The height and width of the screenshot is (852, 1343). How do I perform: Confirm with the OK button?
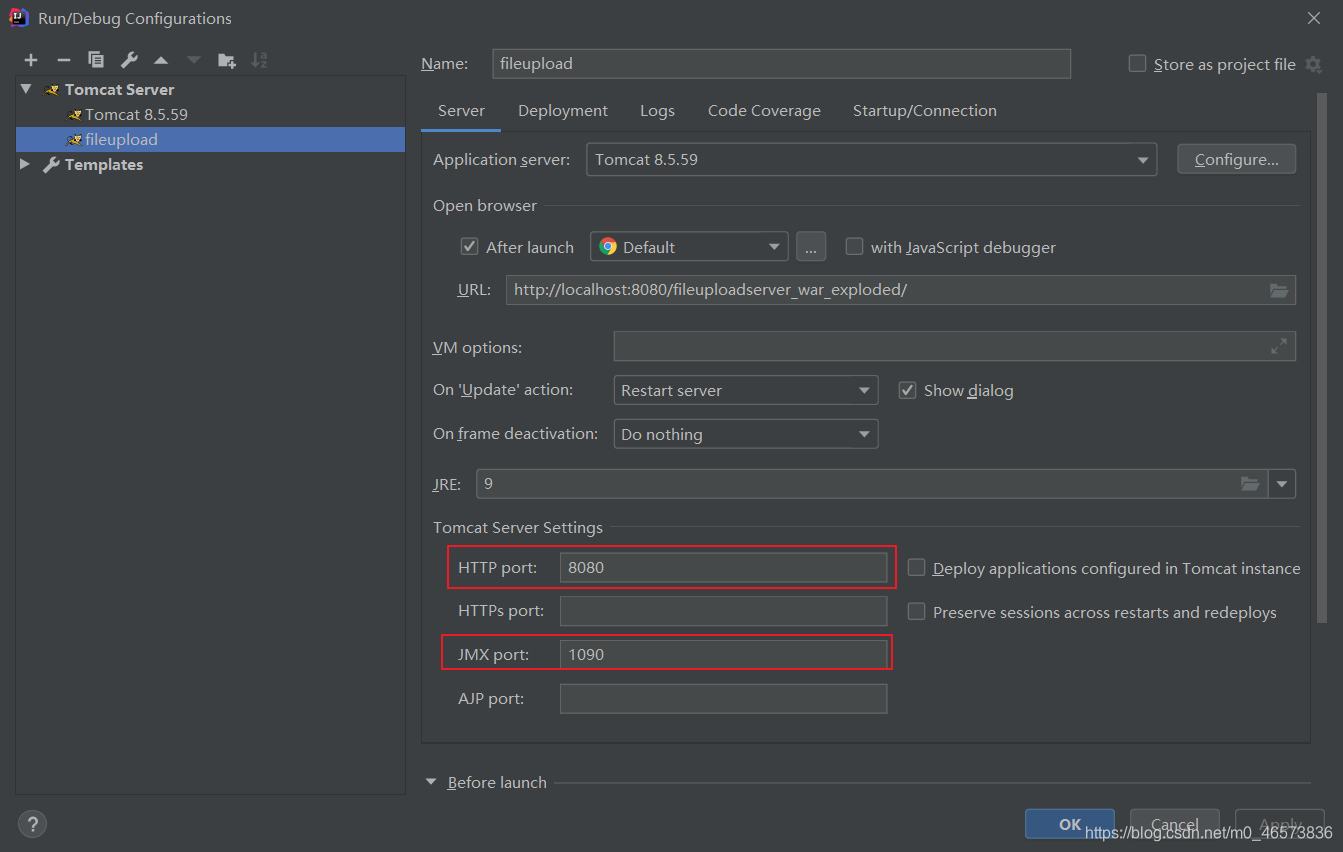(x=1070, y=824)
